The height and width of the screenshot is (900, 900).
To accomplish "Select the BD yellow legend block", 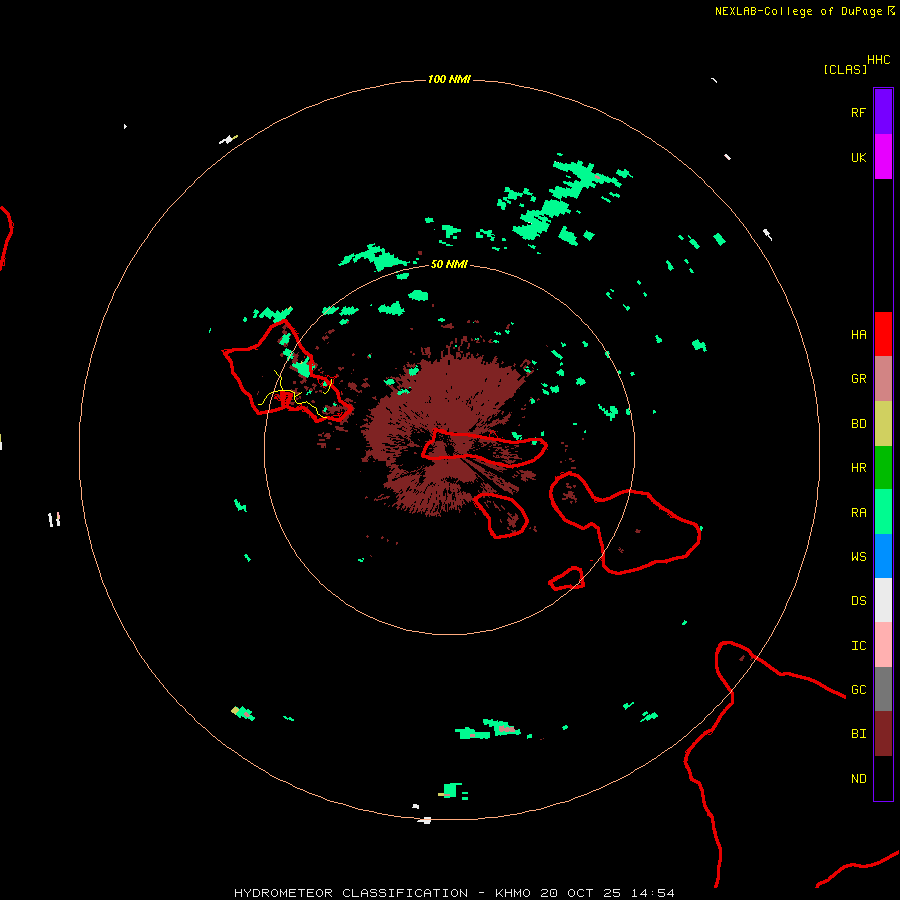I will click(x=883, y=423).
